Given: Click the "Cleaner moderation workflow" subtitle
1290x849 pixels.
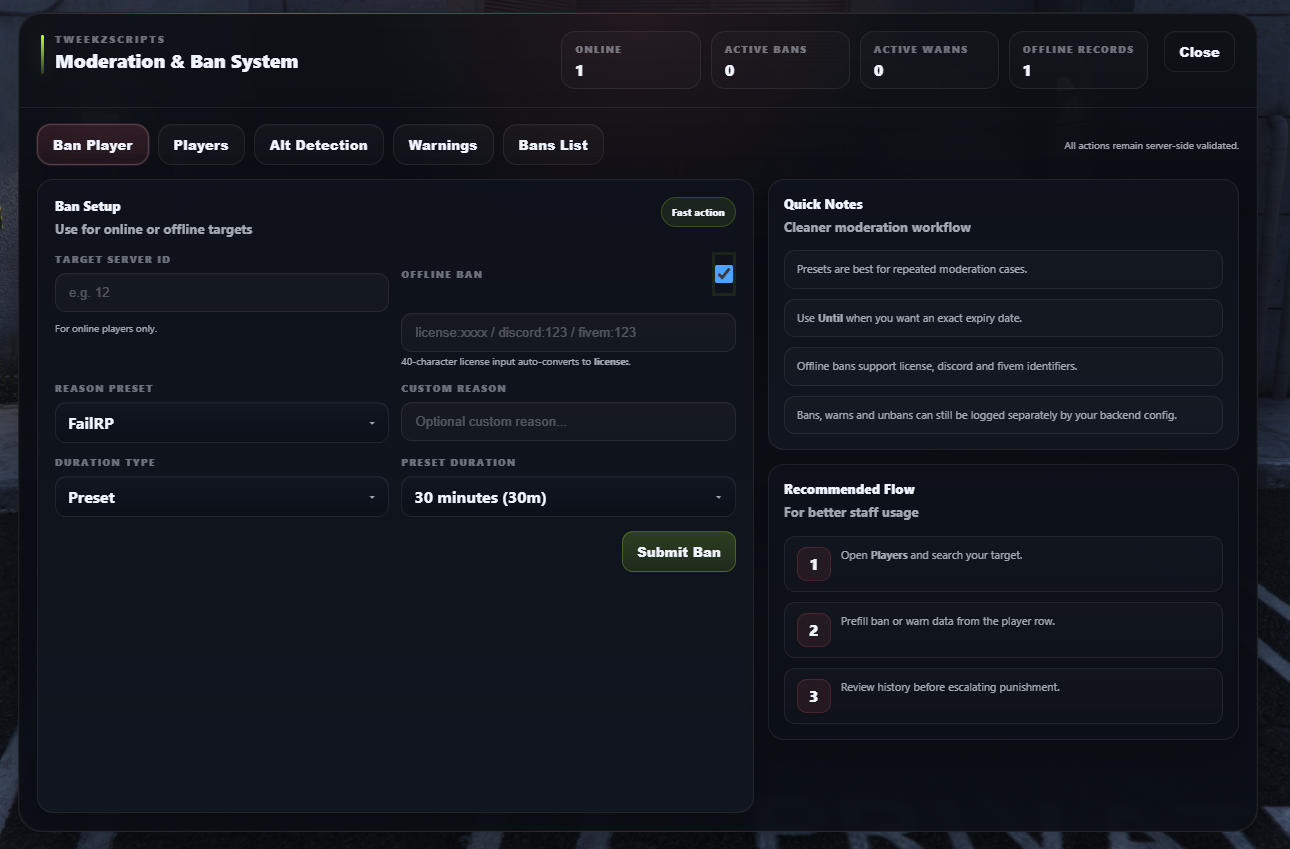Looking at the screenshot, I should (x=877, y=227).
